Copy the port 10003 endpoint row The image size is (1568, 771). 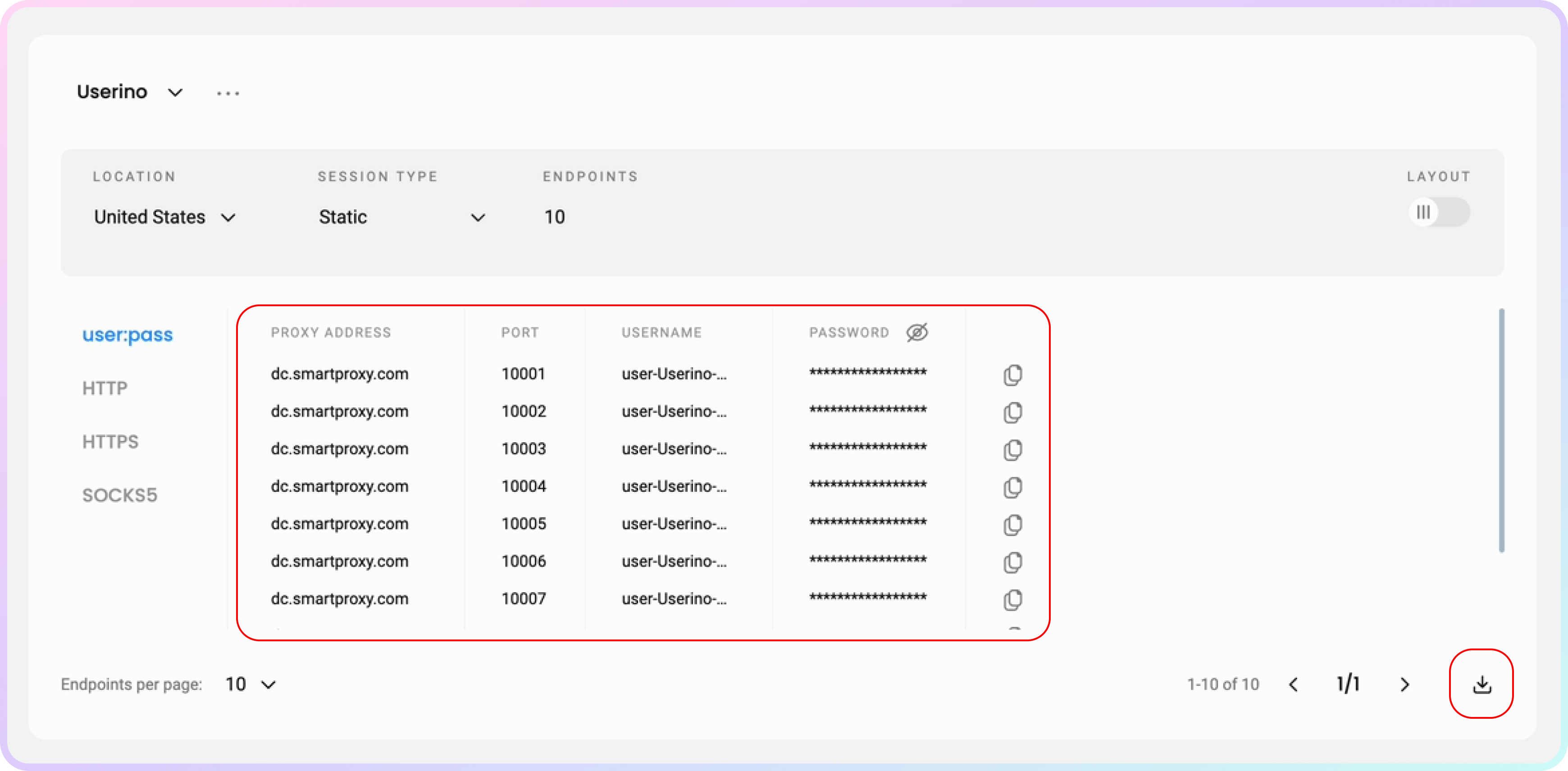pyautogui.click(x=1012, y=450)
